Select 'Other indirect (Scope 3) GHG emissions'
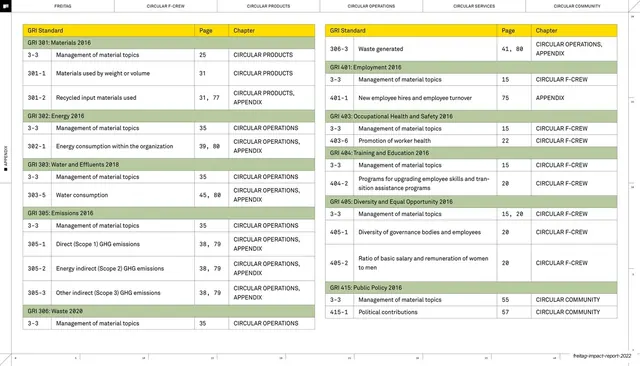The width and height of the screenshot is (640, 366). 108,293
